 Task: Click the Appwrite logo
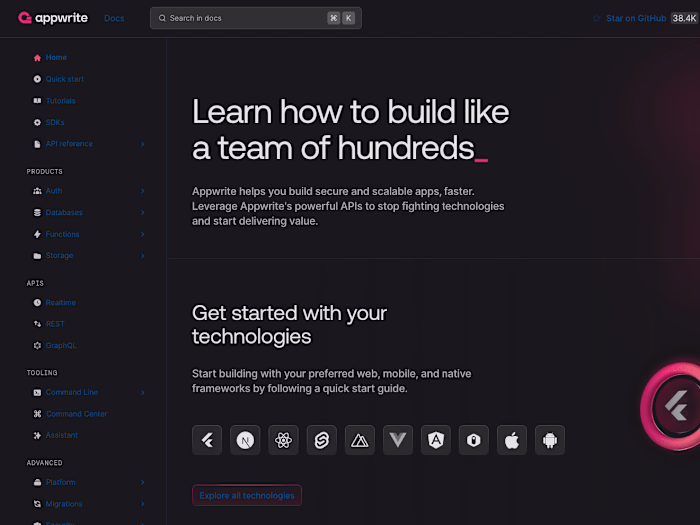(x=53, y=18)
